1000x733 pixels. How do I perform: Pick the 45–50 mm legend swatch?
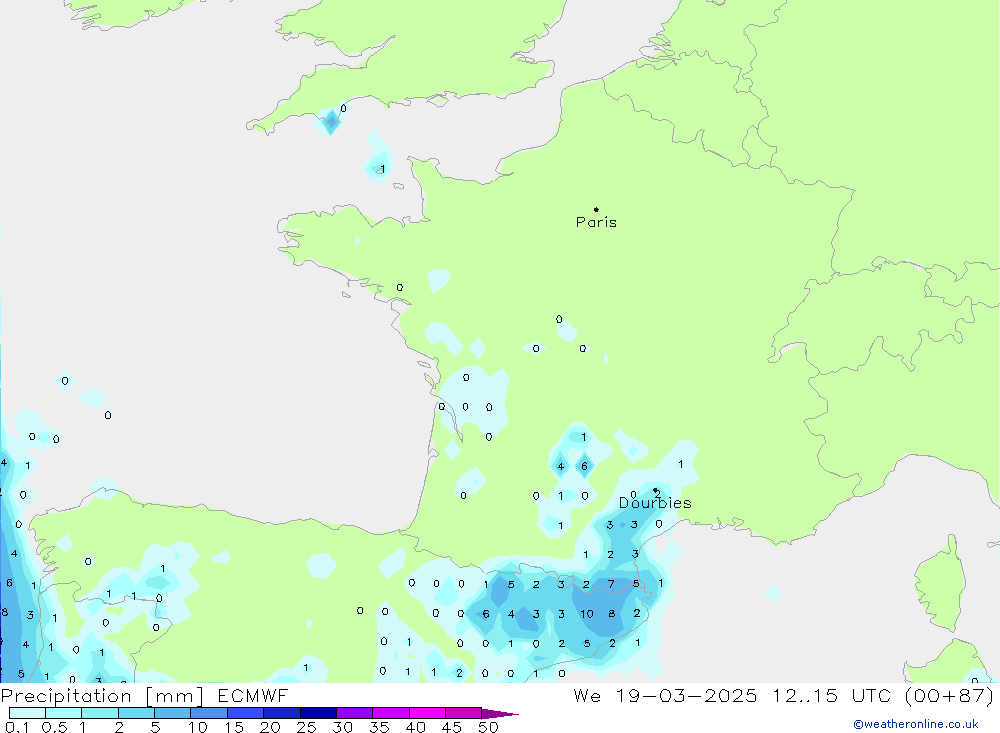pyautogui.click(x=463, y=713)
